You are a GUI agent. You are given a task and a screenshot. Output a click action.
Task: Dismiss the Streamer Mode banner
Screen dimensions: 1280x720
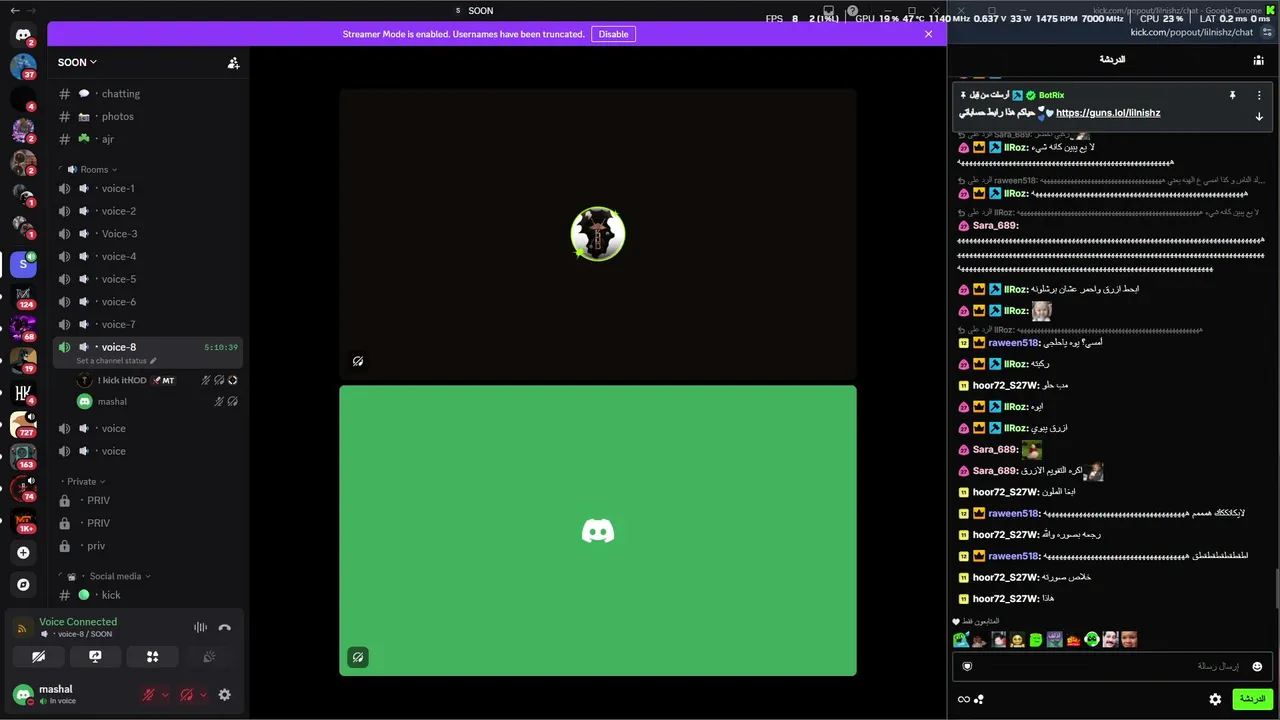[x=928, y=34]
